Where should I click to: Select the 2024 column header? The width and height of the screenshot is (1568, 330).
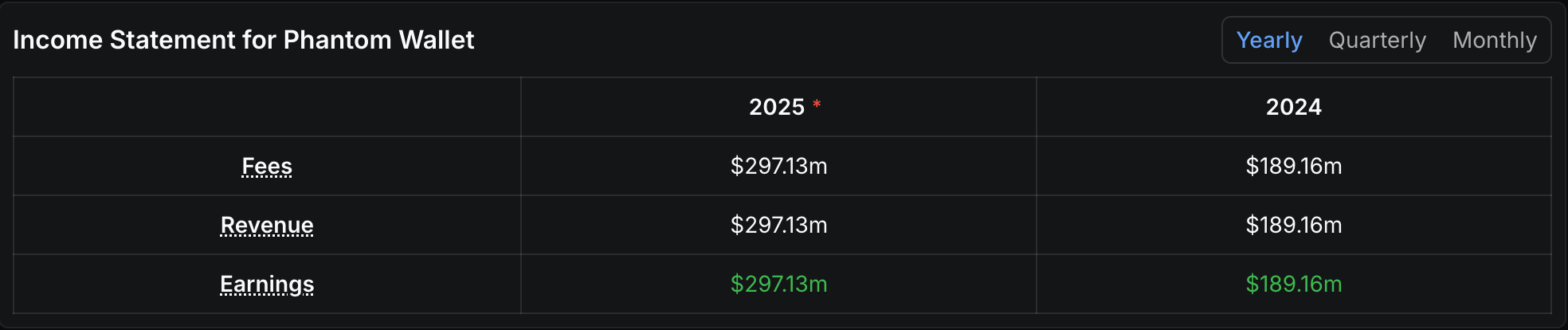1293,107
